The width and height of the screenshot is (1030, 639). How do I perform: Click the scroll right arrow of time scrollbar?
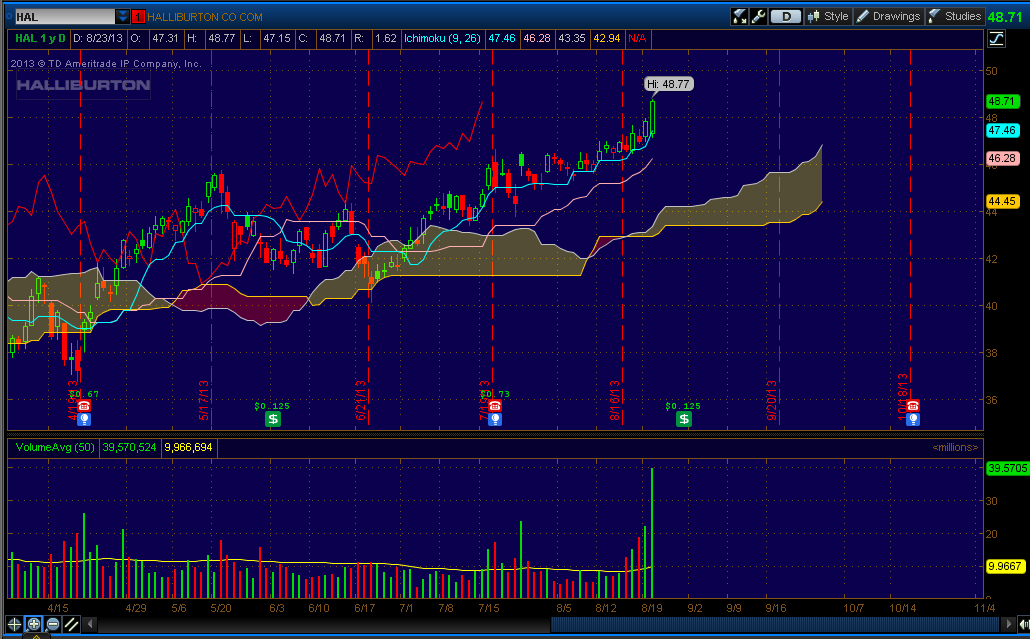pyautogui.click(x=1008, y=624)
